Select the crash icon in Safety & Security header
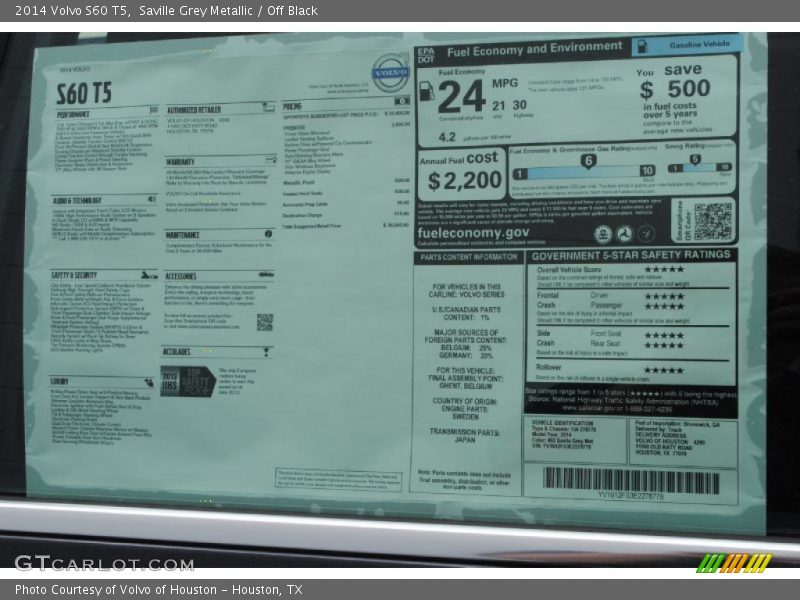Image resolution: width=800 pixels, height=600 pixels. 148,275
